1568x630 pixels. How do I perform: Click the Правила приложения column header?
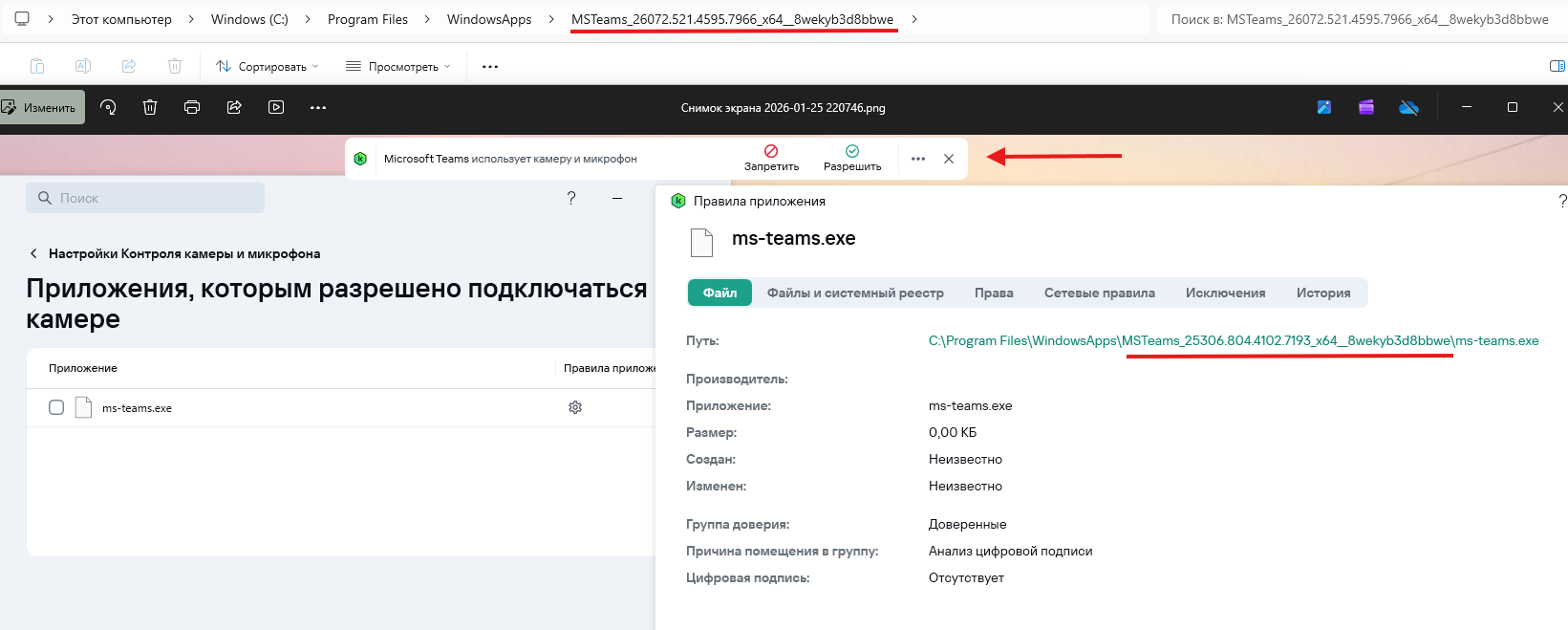[609, 368]
